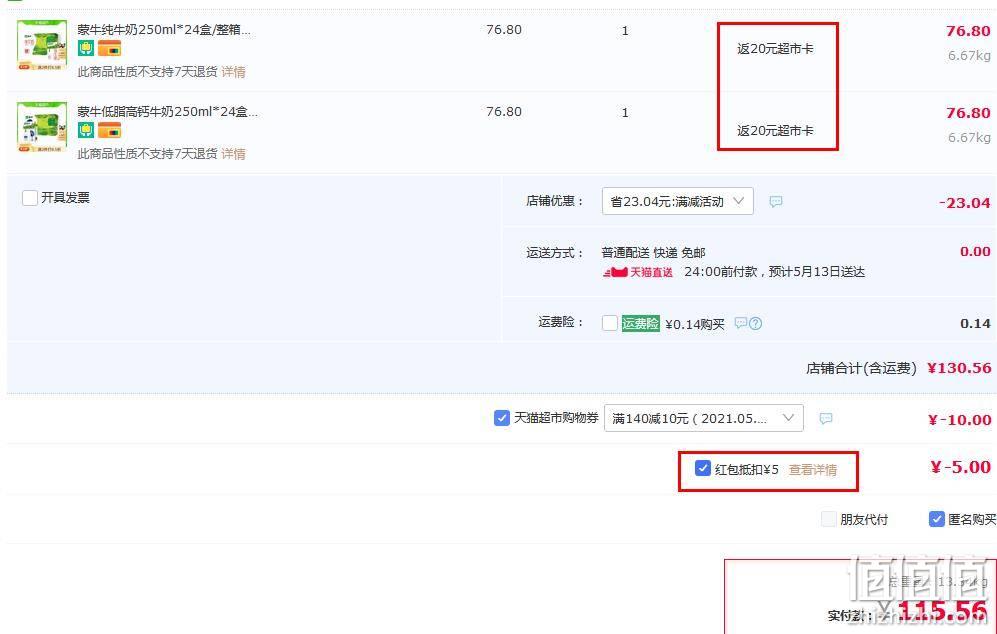Image resolution: width=997 pixels, height=634 pixels.
Task: Click green badge icon under 蒙牛低脂高钙牛奶 title
Action: coord(86,130)
